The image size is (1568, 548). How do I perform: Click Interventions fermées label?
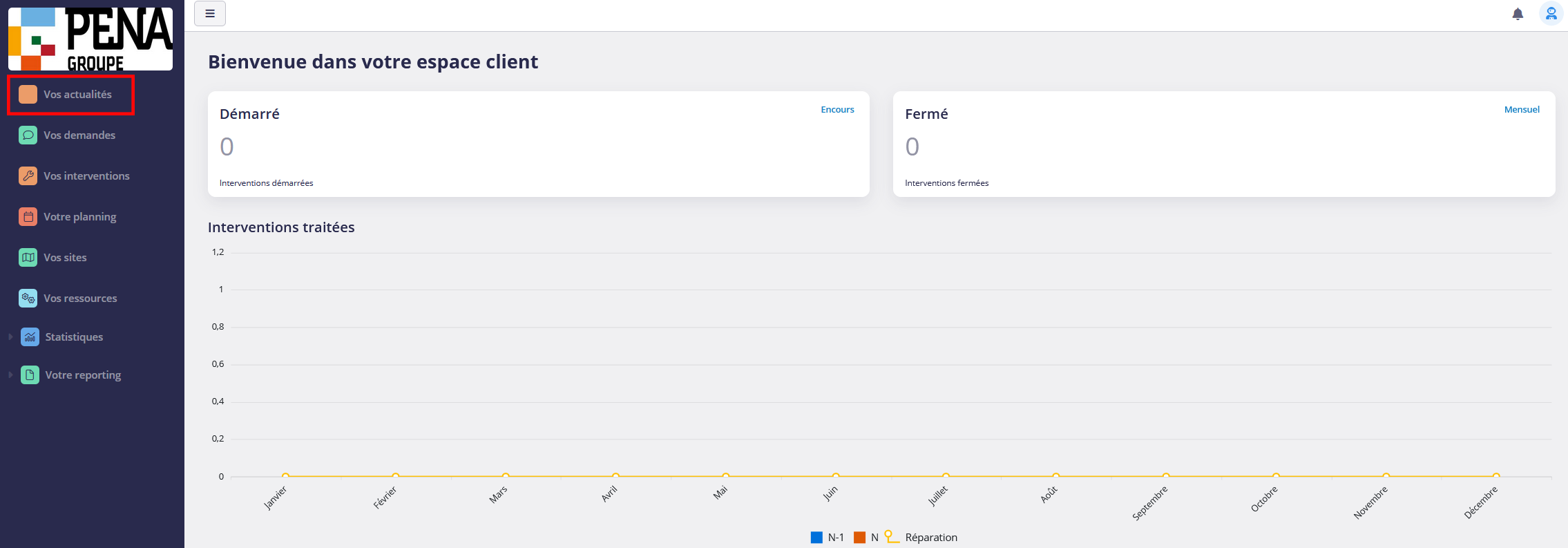[946, 183]
